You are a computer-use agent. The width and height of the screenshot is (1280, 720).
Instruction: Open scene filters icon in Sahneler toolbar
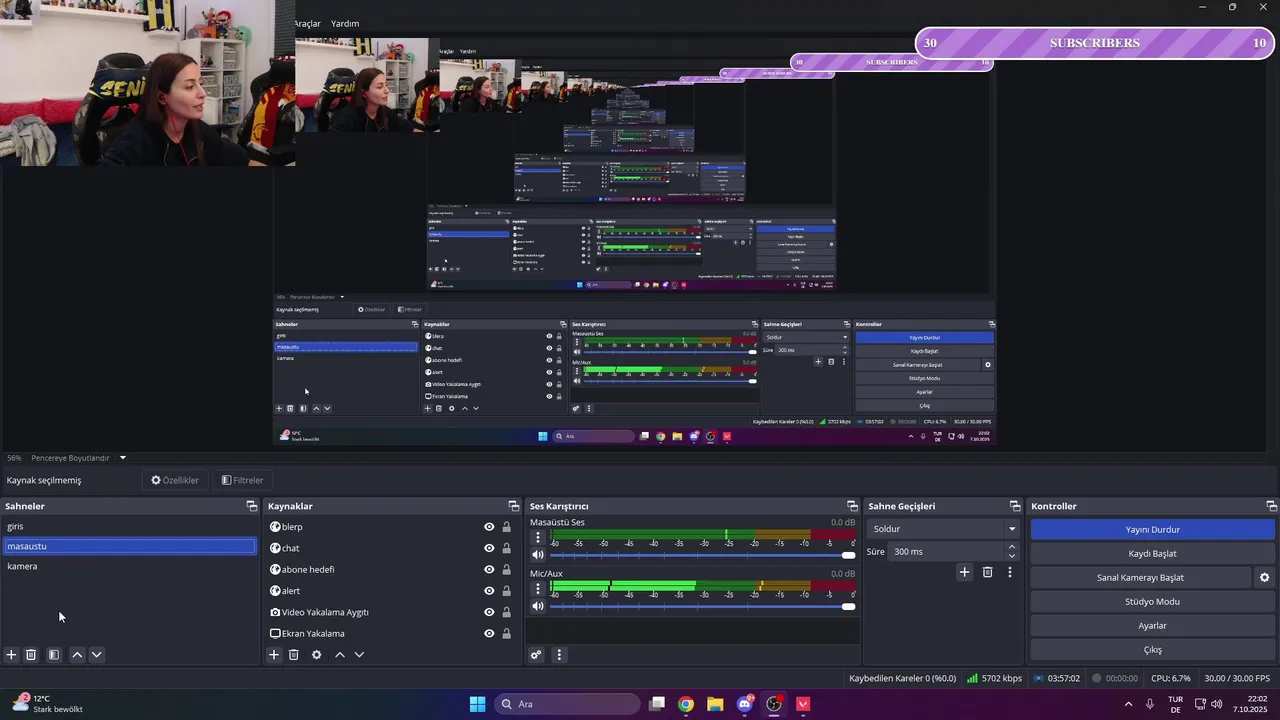click(54, 655)
